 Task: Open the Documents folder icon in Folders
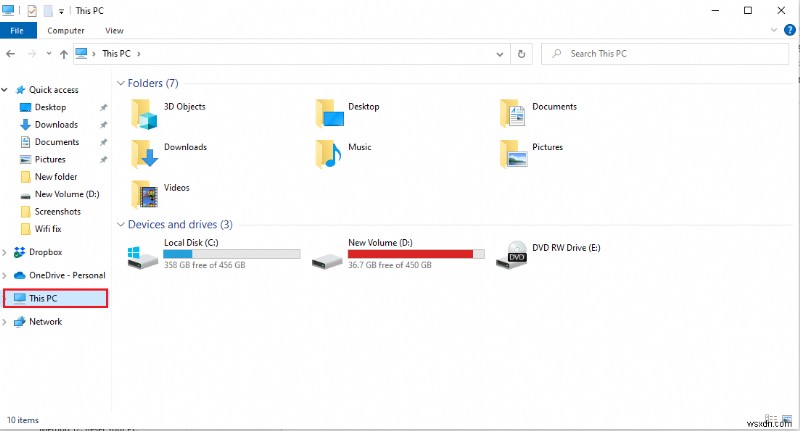coord(513,113)
